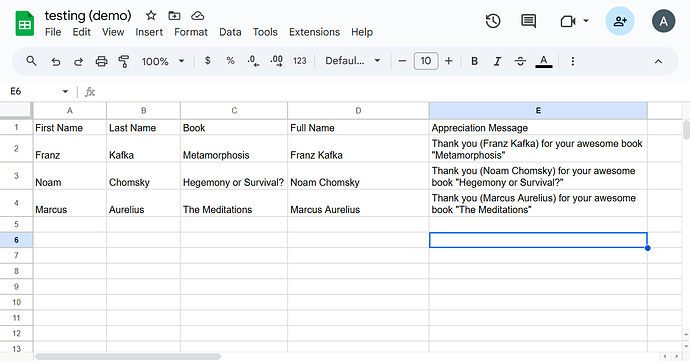The width and height of the screenshot is (690, 361).
Task: Increase font size with plus button
Action: [x=448, y=61]
